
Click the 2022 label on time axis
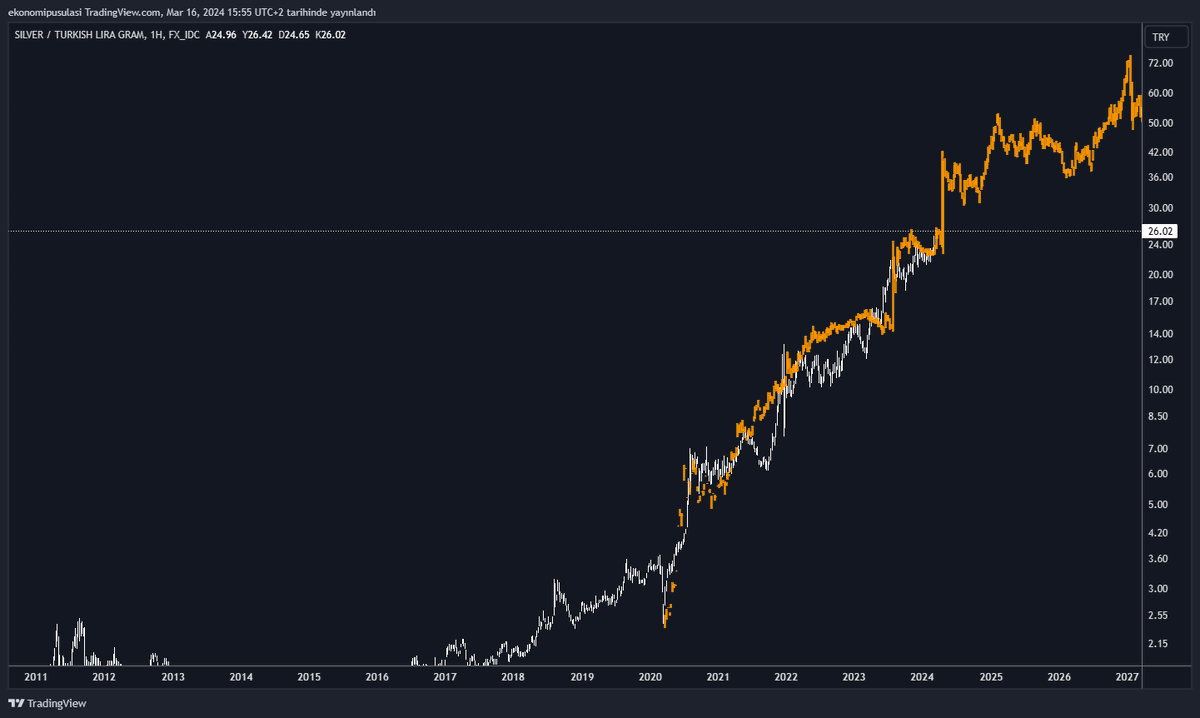pyautogui.click(x=786, y=677)
